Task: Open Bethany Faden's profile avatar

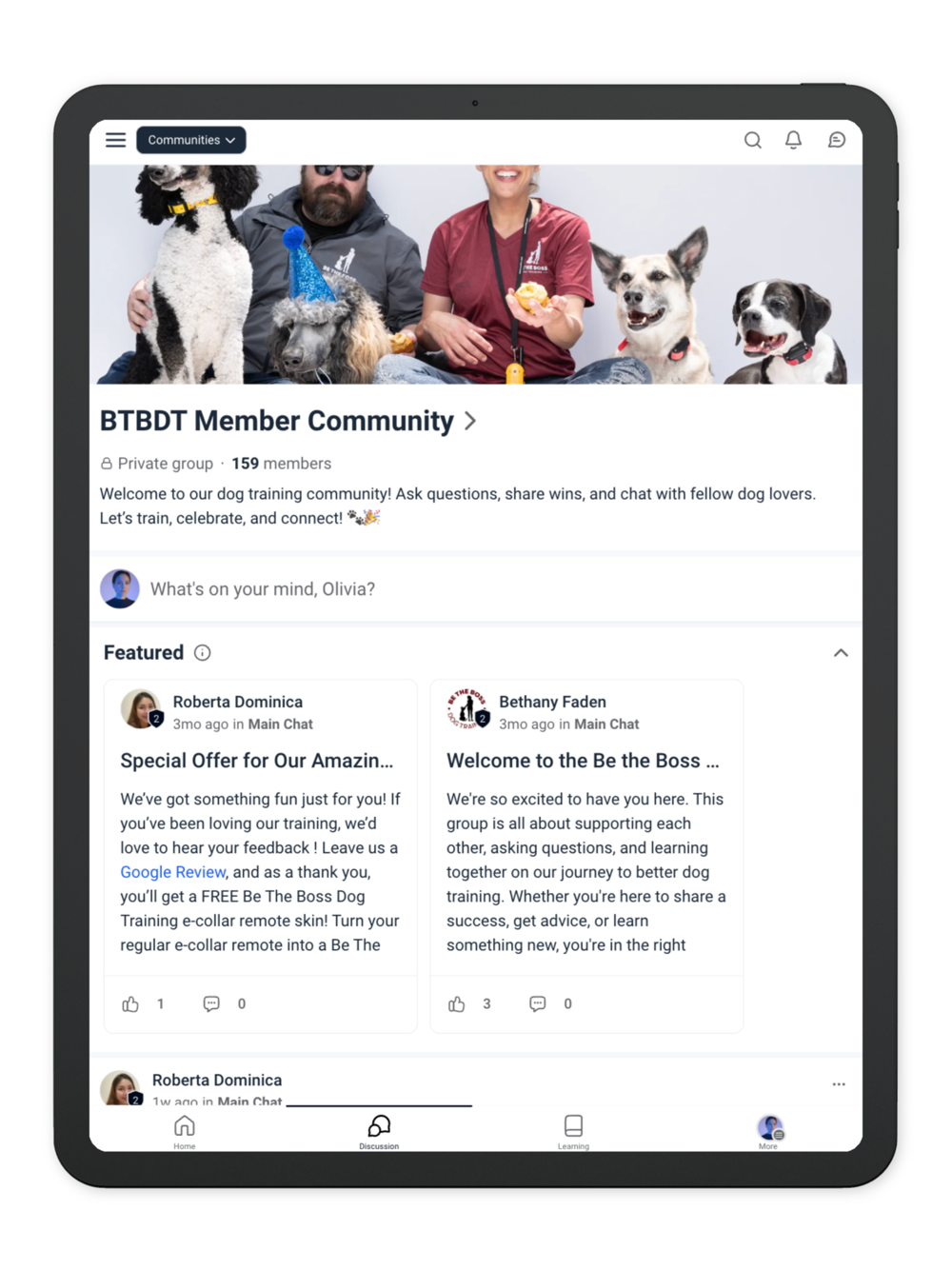Action: point(467,710)
